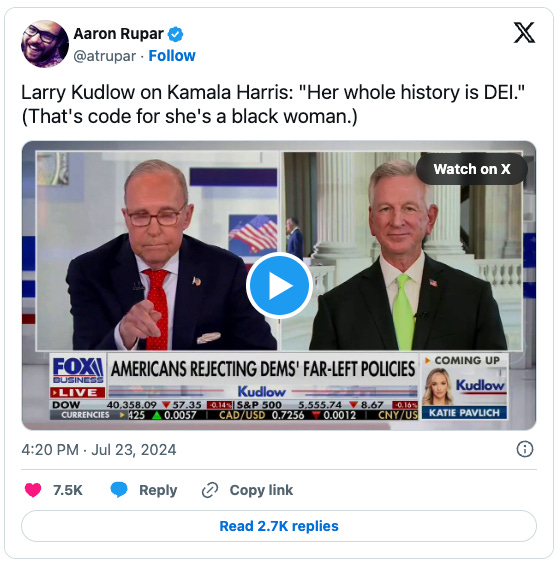
Task: Click the blue verified badge
Action: 176,34
